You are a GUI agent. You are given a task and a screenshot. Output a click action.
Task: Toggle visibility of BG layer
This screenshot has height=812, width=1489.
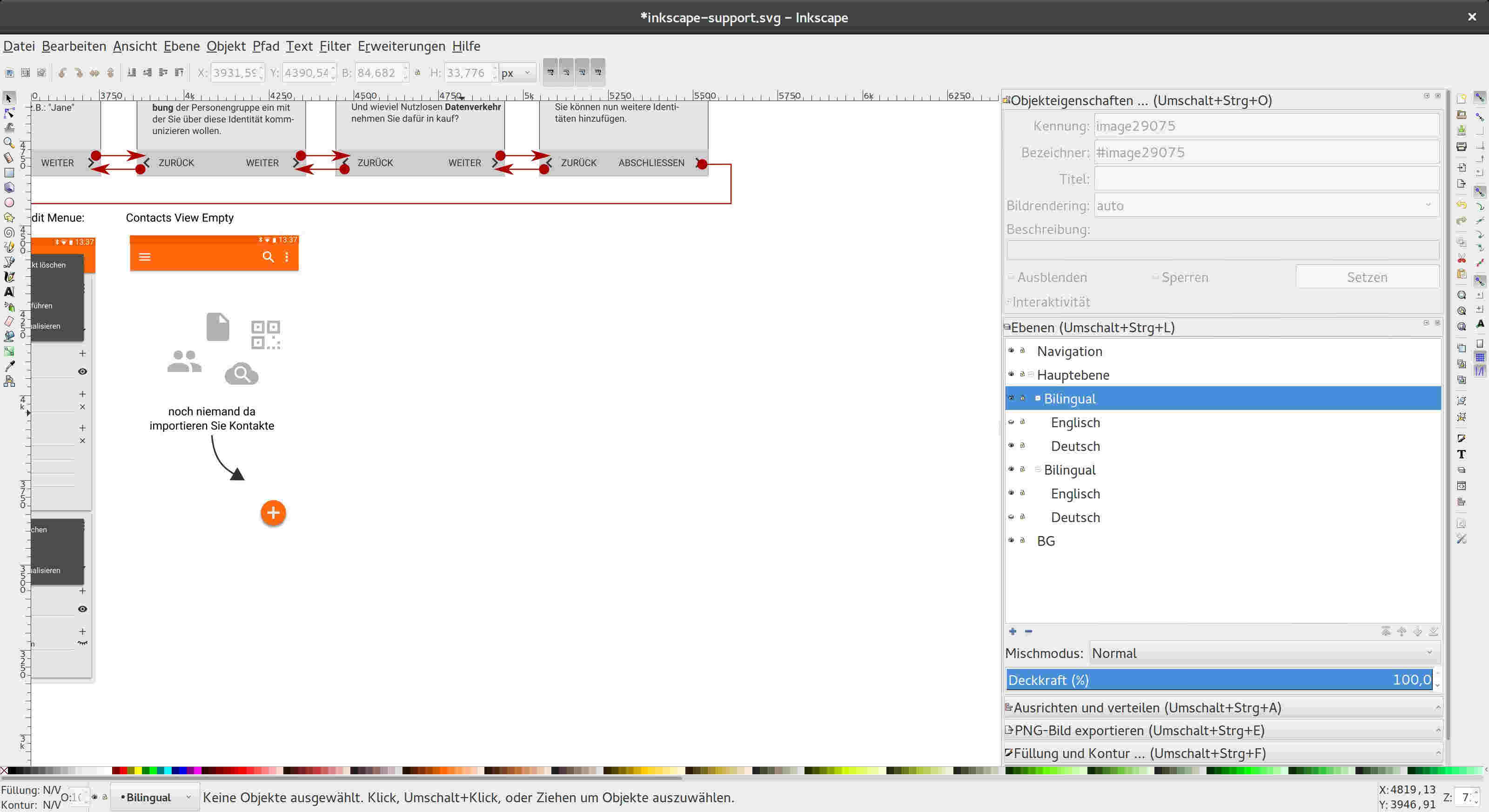[1011, 540]
